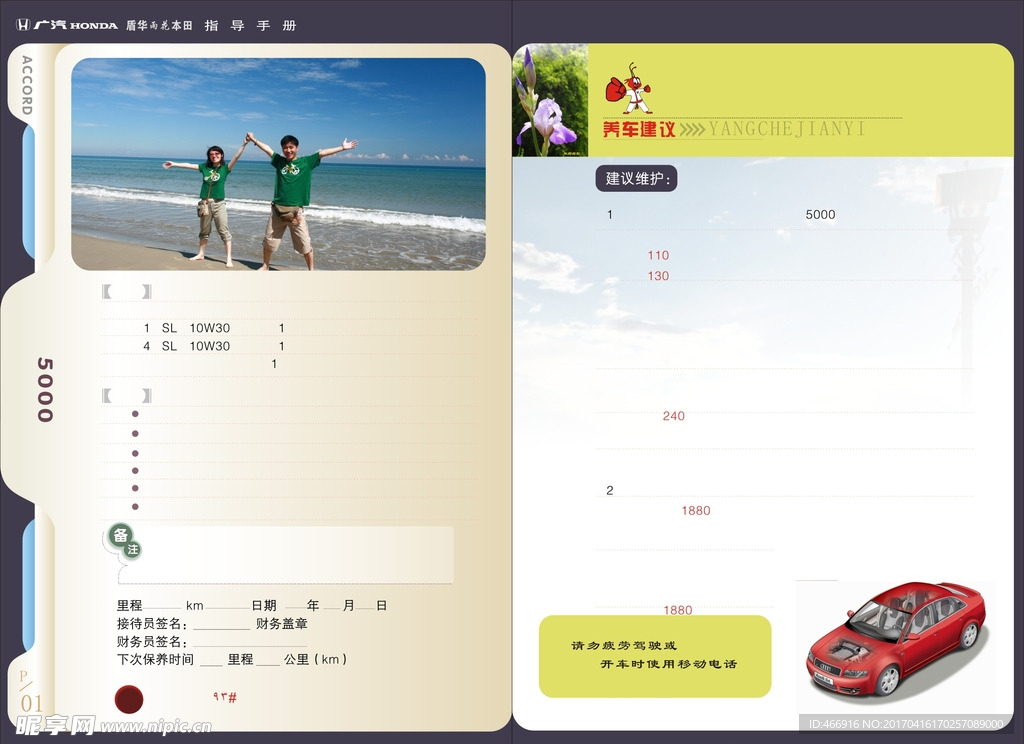1024x744 pixels.
Task: Click the YANGCHEJIANYI pinyin text
Action: pos(787,129)
